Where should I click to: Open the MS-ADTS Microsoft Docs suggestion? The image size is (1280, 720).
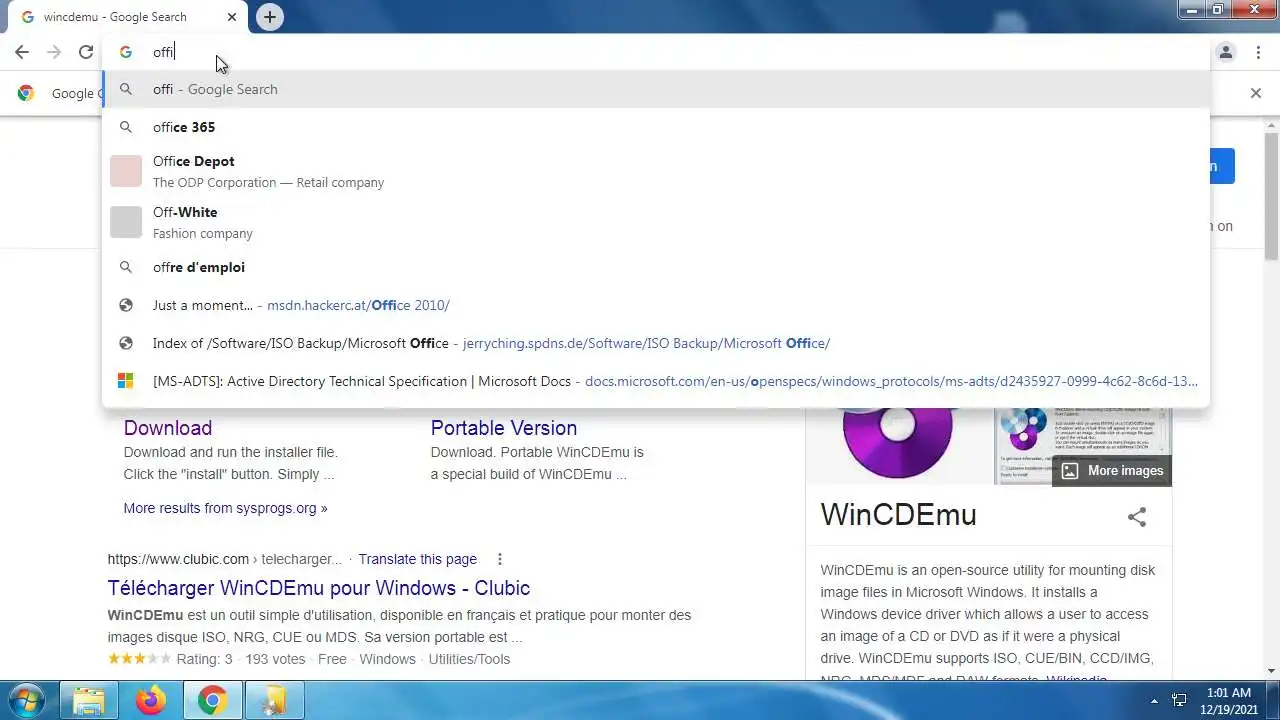[x=655, y=381]
